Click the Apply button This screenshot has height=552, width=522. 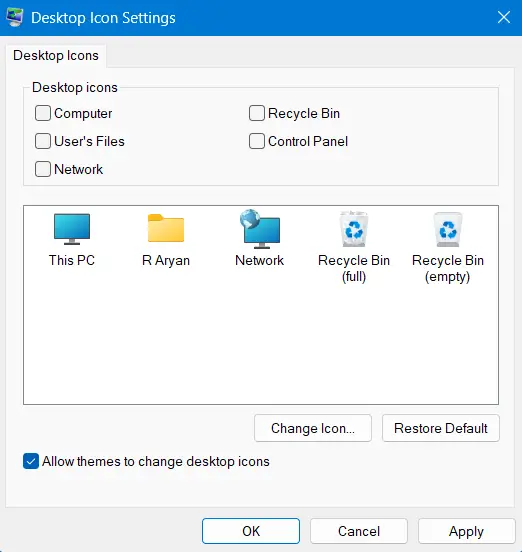pos(466,531)
